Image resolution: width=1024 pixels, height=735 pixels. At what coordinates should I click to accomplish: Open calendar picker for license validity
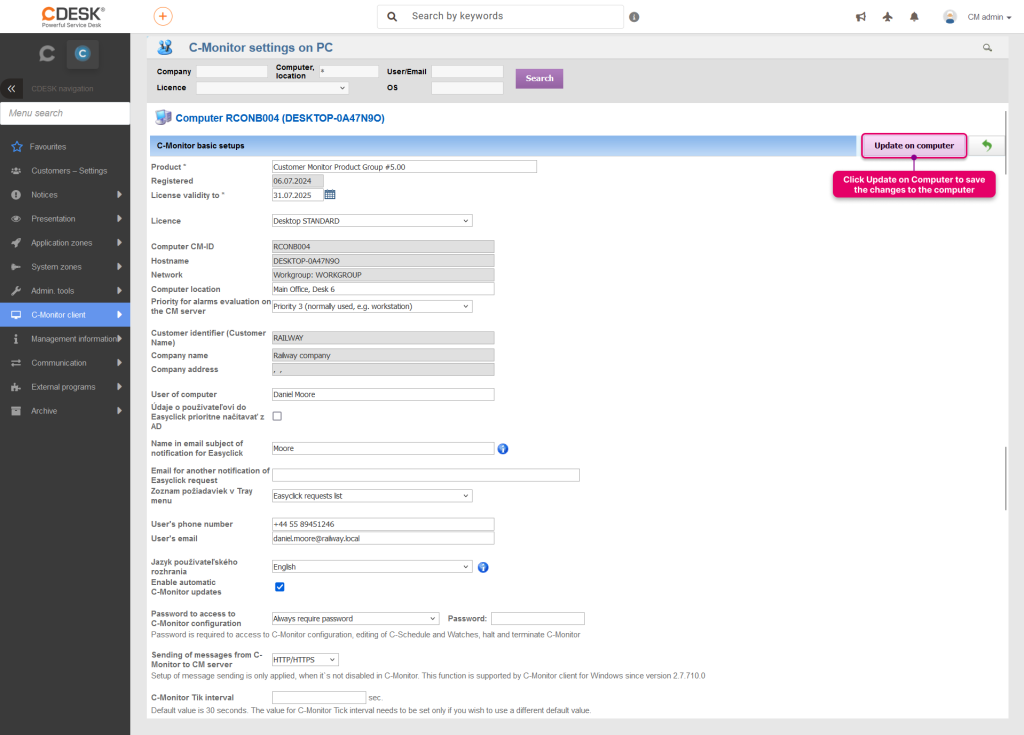[330, 195]
